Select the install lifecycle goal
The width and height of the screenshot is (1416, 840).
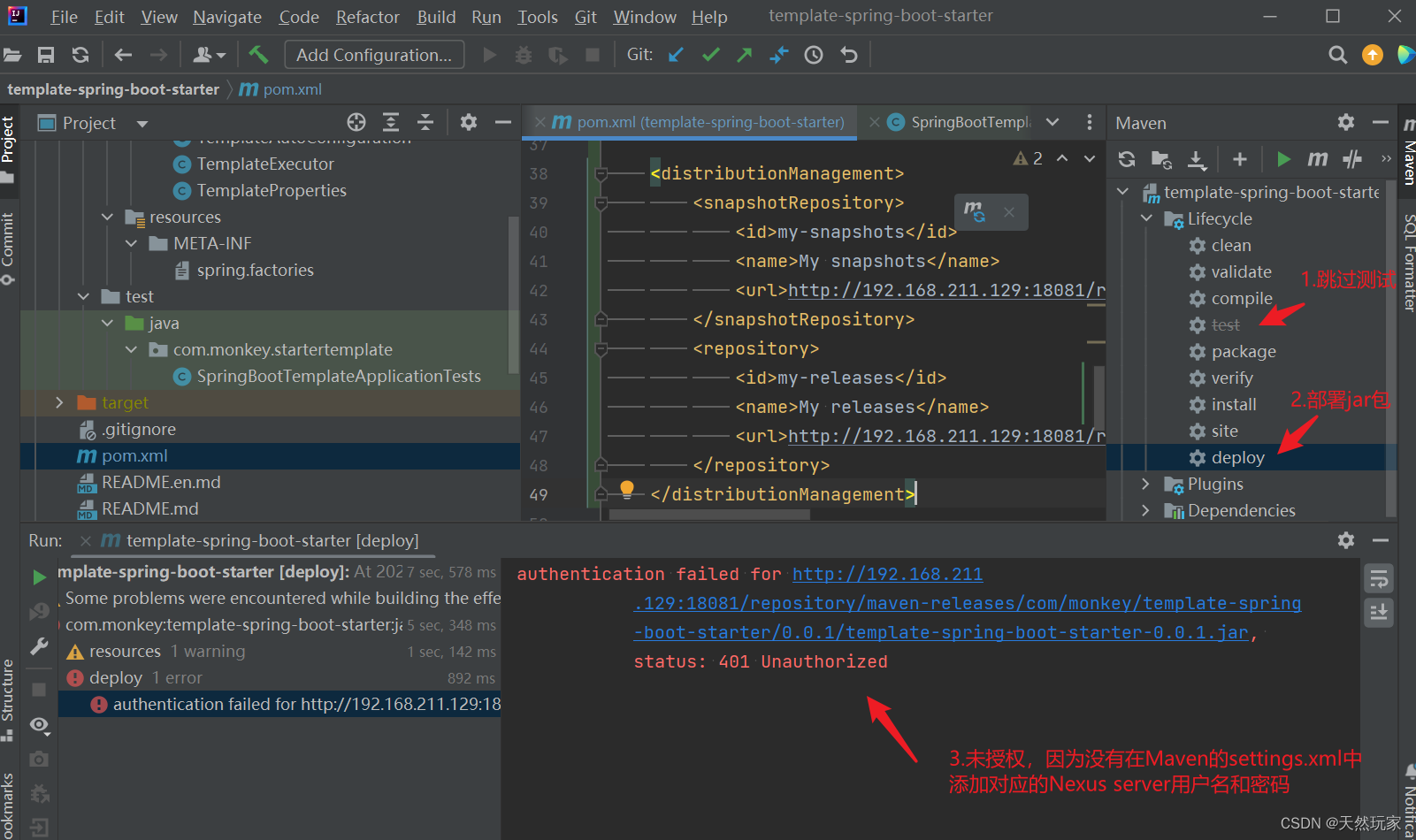(x=1233, y=404)
